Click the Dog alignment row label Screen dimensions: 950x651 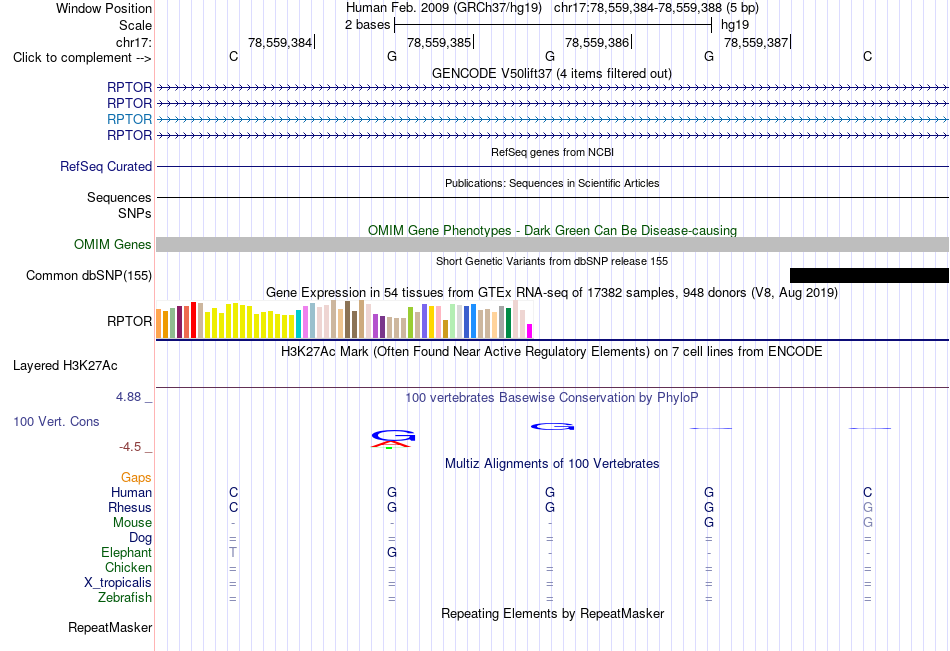[x=140, y=538]
